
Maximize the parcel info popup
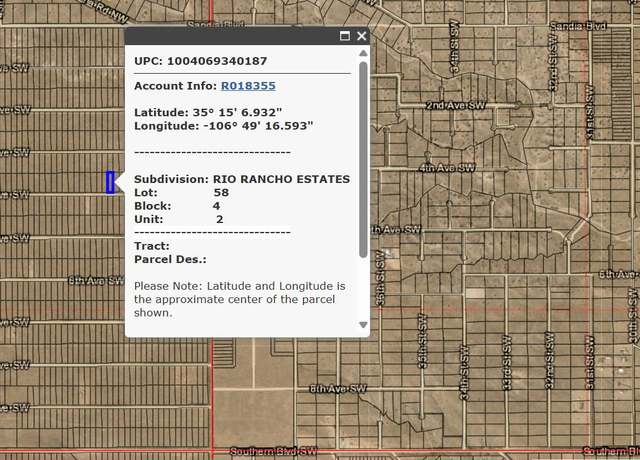click(x=345, y=36)
